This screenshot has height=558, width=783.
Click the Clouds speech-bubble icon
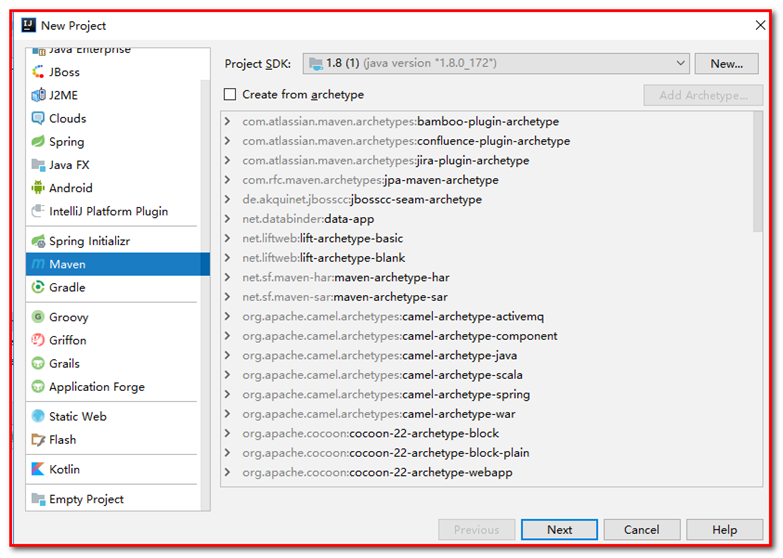38,118
